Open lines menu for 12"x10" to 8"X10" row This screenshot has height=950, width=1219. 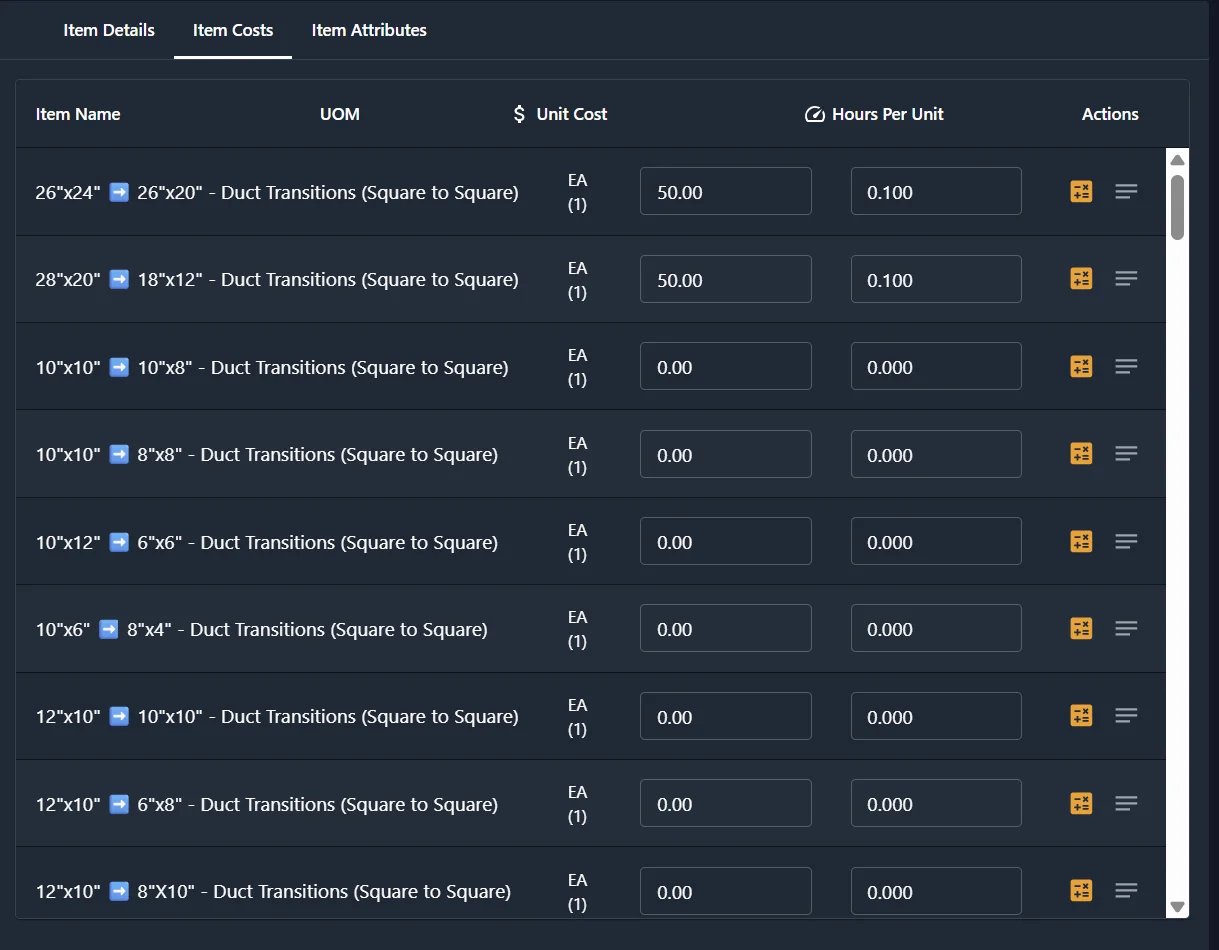pos(1126,891)
